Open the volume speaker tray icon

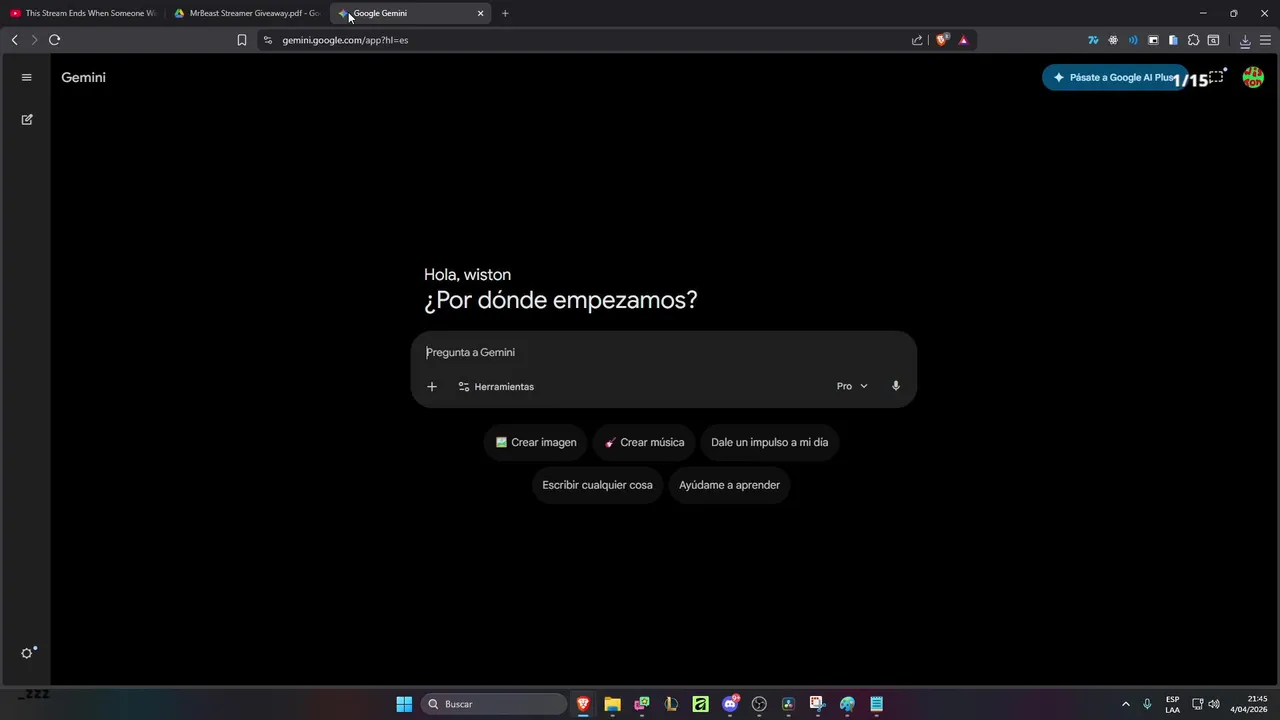(1214, 704)
